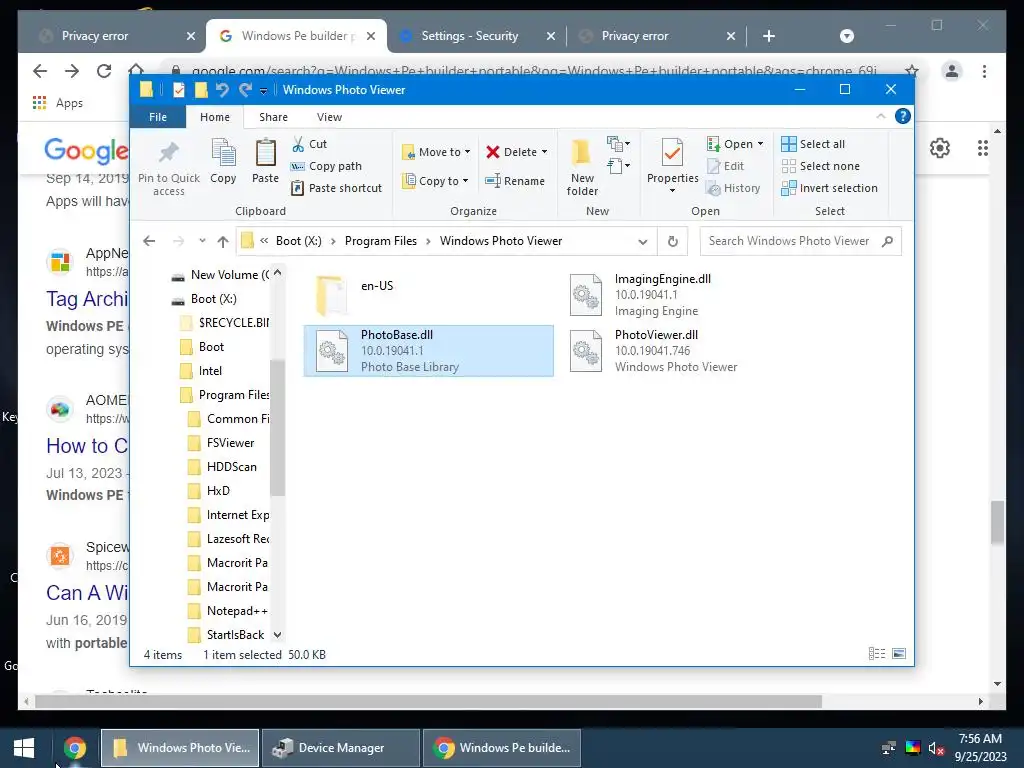The width and height of the screenshot is (1024, 768).
Task: Open the Copy to dropdown
Action: click(x=436, y=181)
